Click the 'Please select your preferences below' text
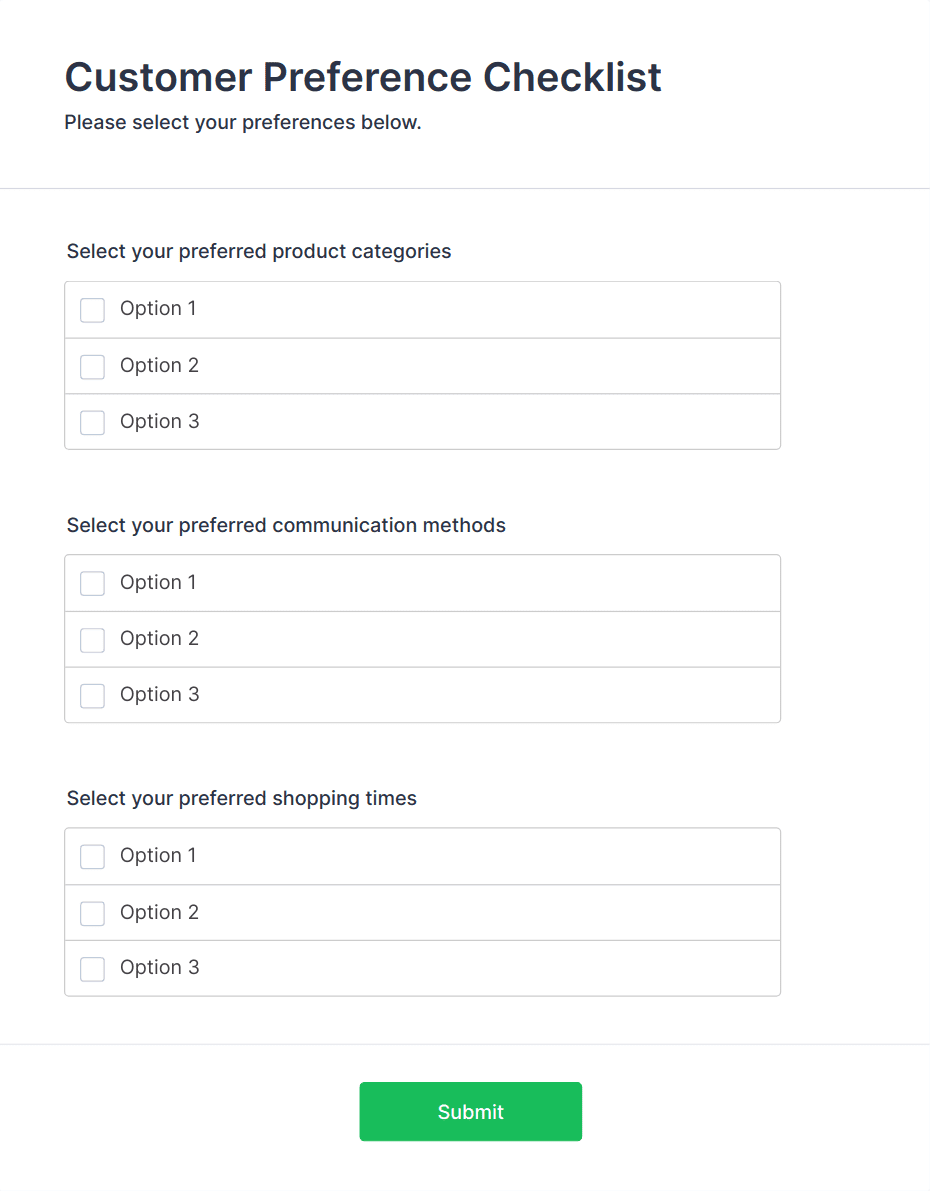The width and height of the screenshot is (930, 1191). click(x=243, y=123)
